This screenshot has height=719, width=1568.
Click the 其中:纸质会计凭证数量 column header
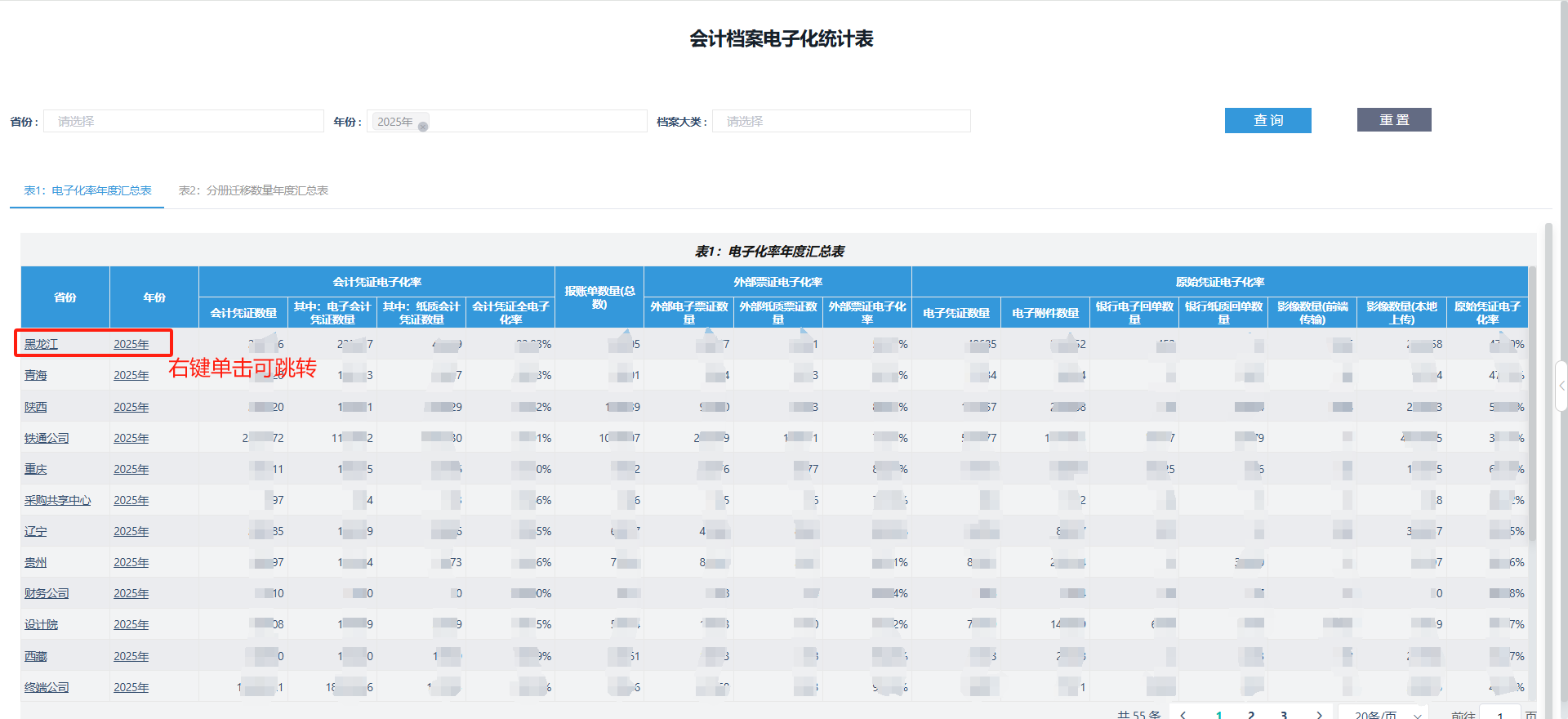(x=421, y=313)
